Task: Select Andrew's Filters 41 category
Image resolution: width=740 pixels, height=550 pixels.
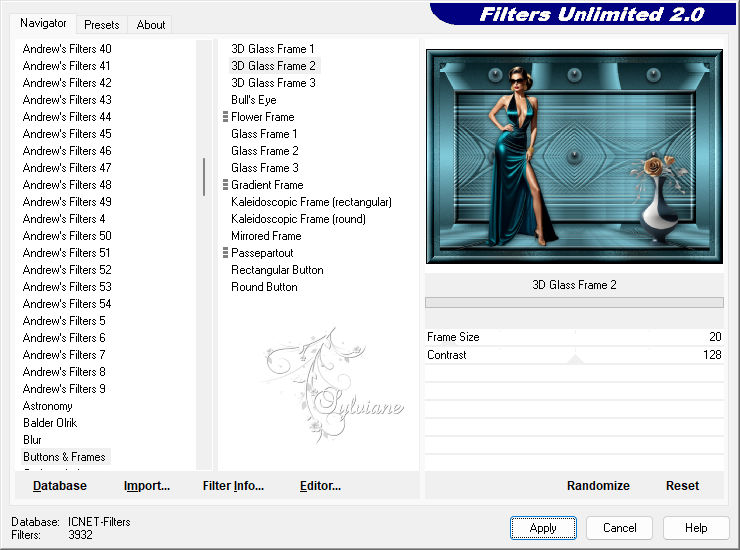Action: [66, 66]
